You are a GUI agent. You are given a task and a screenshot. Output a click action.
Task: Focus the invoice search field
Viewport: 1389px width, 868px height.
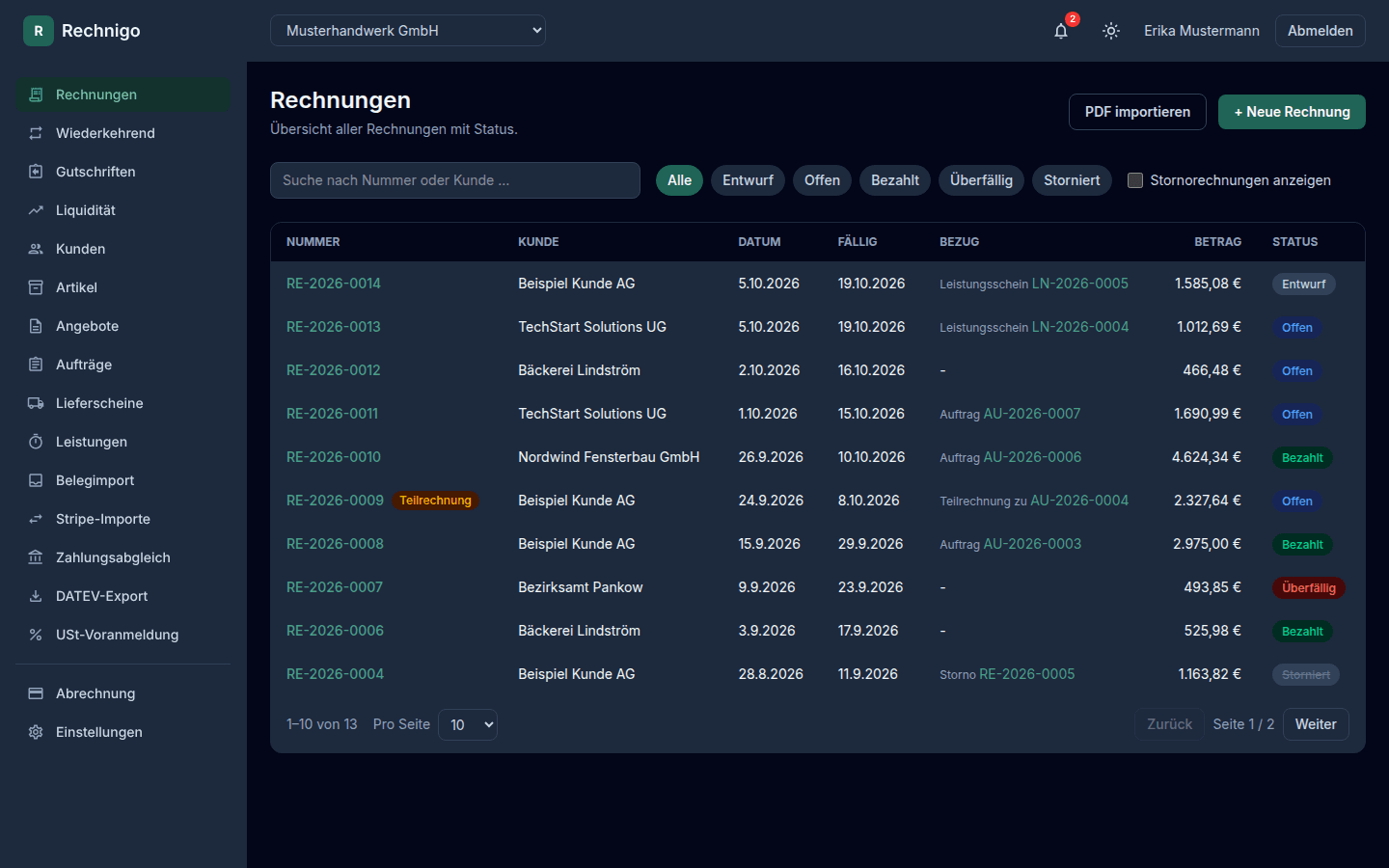(x=455, y=180)
